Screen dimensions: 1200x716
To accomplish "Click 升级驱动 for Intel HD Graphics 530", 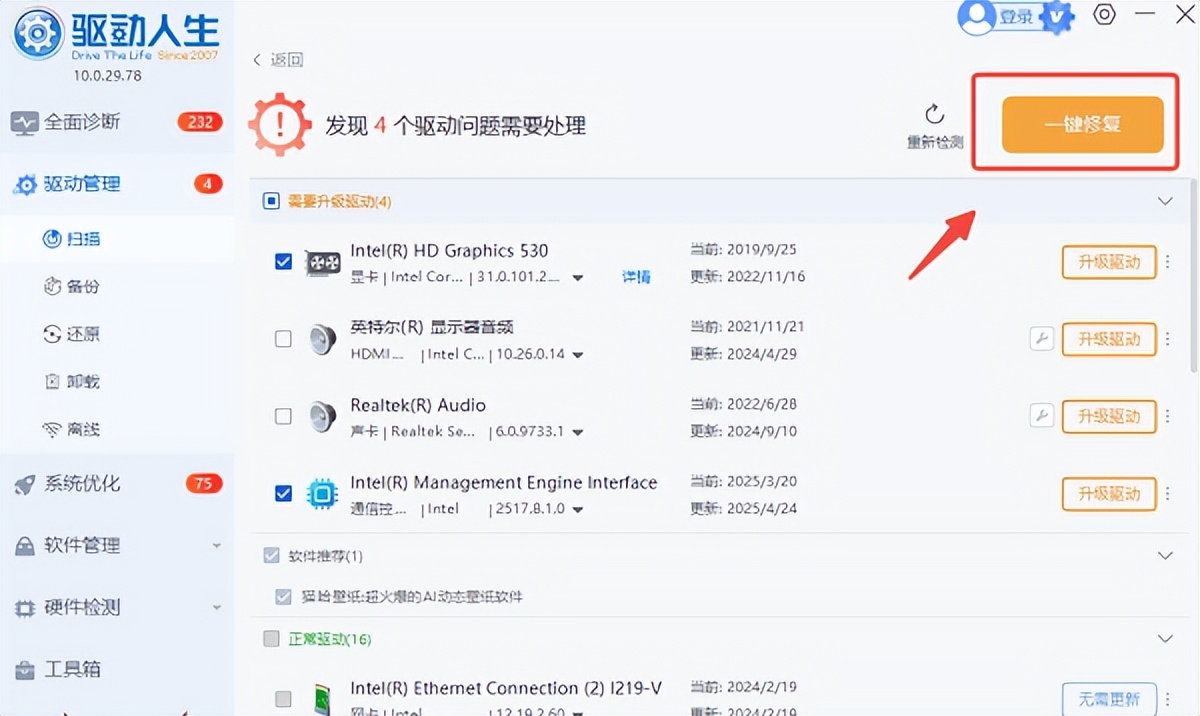I will 1108,262.
